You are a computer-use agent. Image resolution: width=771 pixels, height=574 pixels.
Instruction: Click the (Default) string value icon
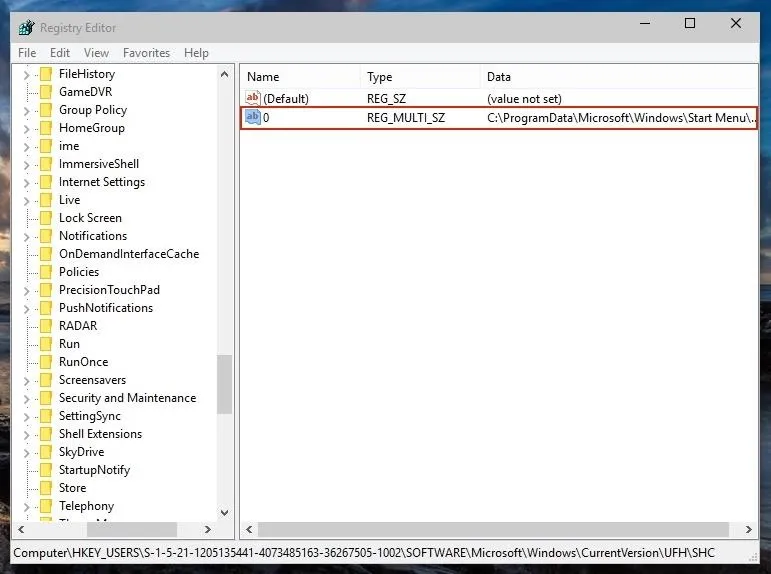(253, 98)
